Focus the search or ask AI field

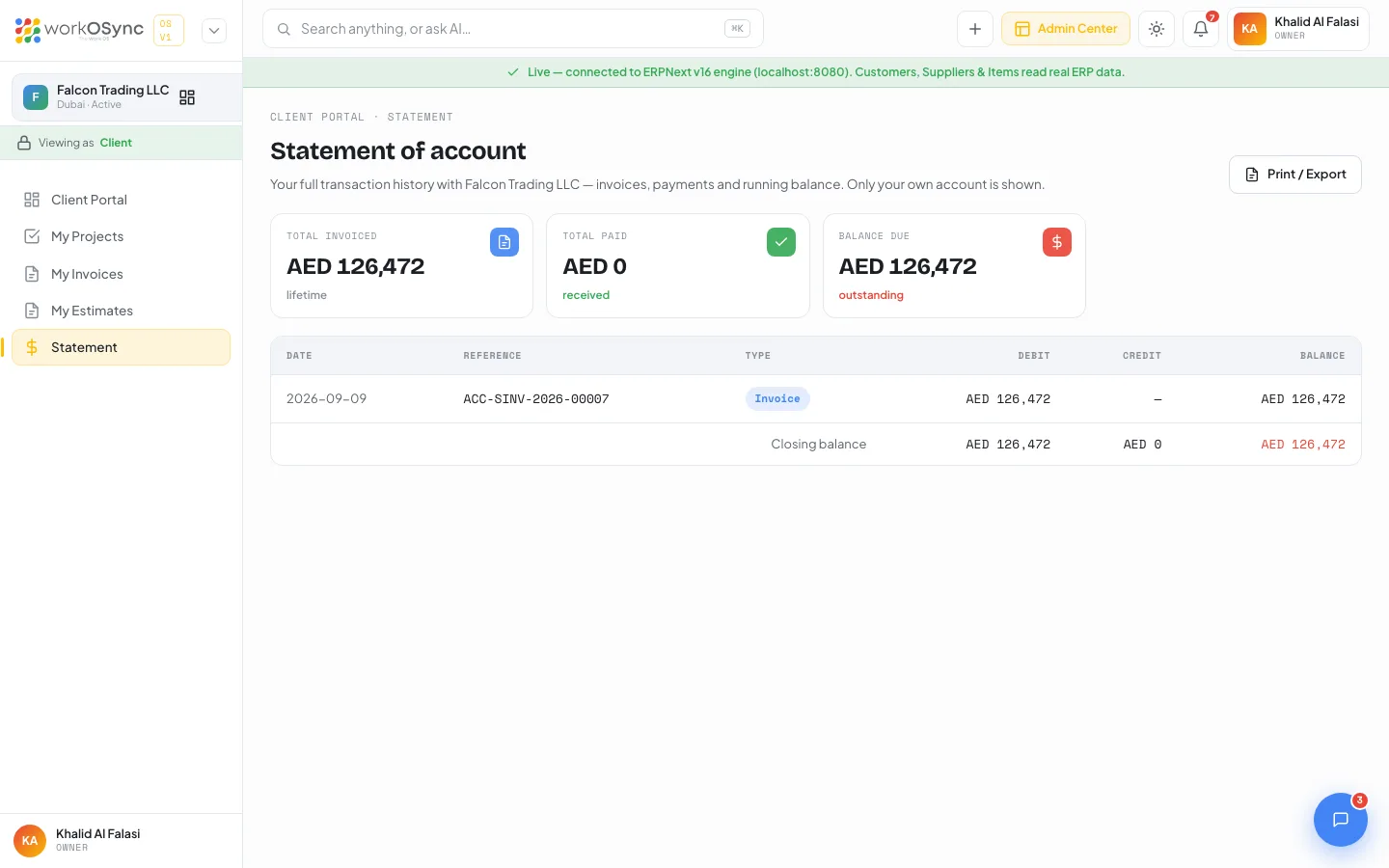(x=513, y=29)
